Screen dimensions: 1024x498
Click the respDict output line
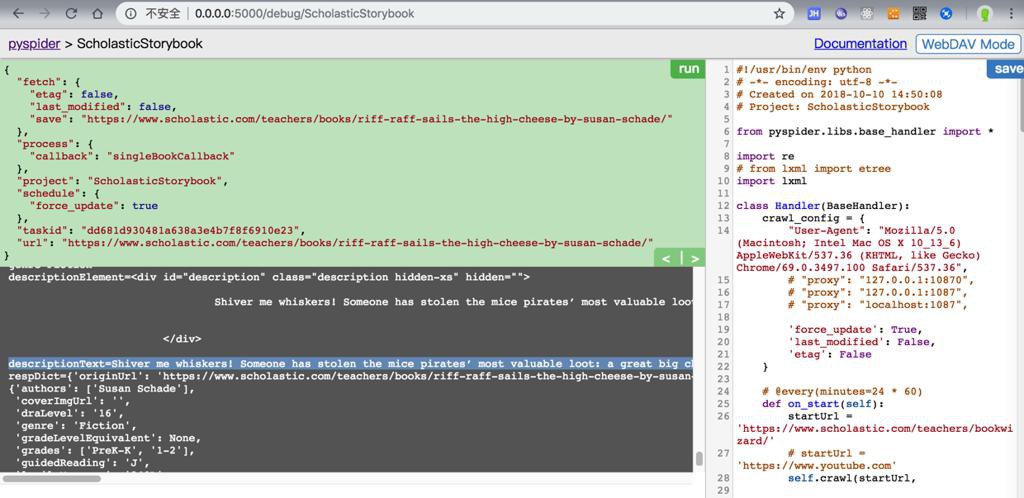pos(350,376)
